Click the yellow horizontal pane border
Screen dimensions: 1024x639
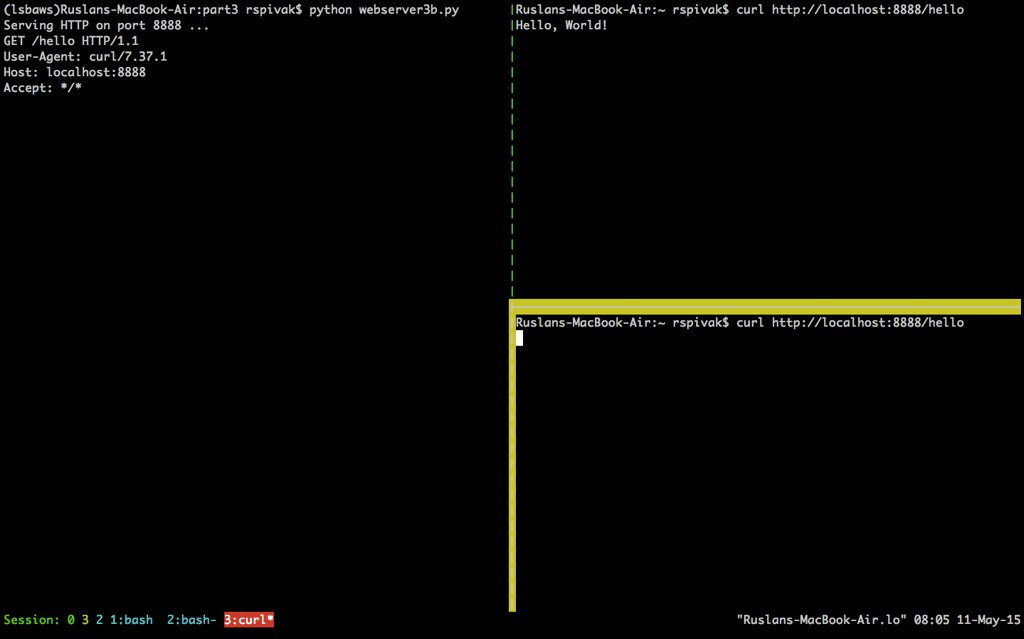[x=765, y=306]
